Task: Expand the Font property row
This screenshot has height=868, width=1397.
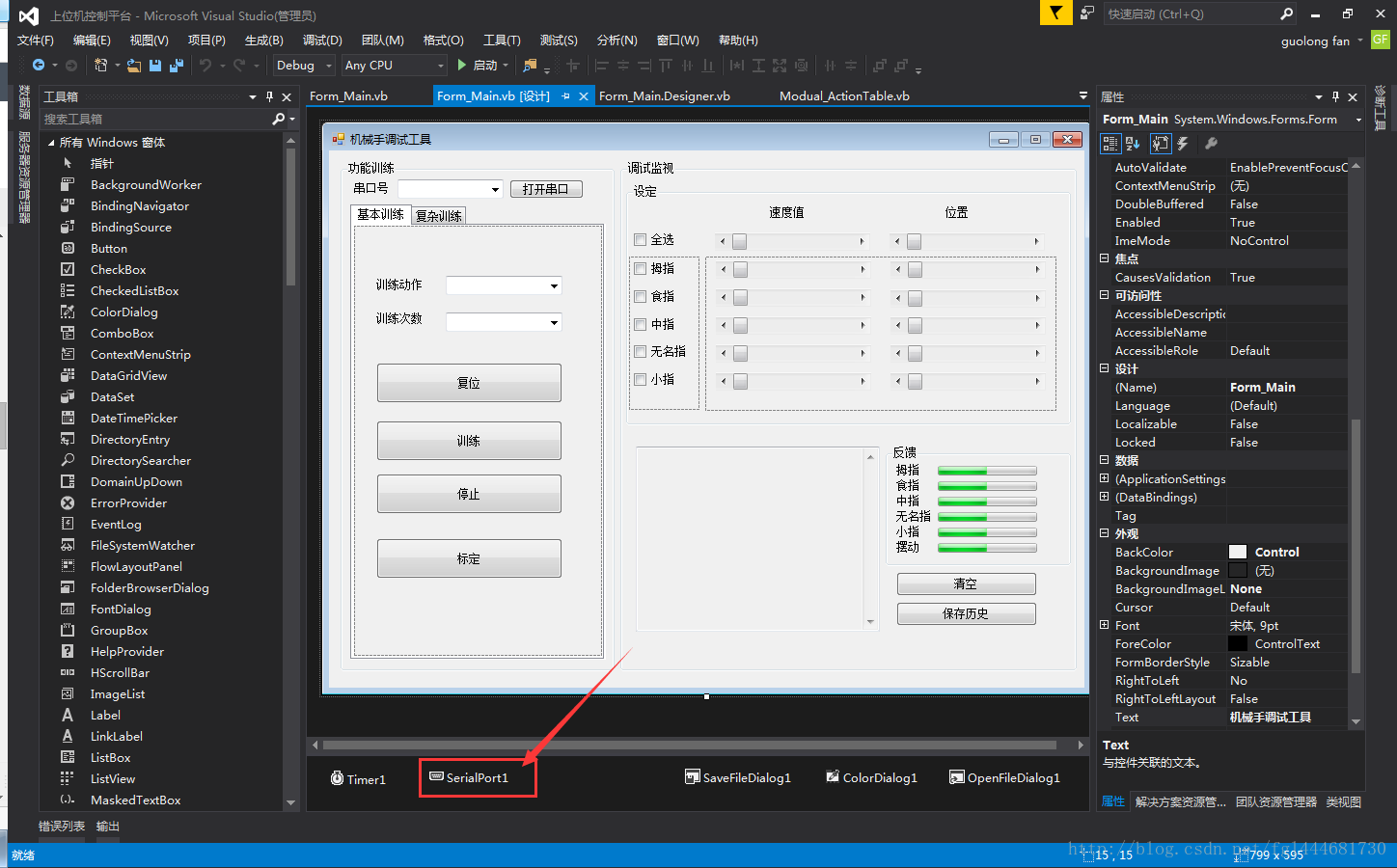Action: tap(1104, 625)
